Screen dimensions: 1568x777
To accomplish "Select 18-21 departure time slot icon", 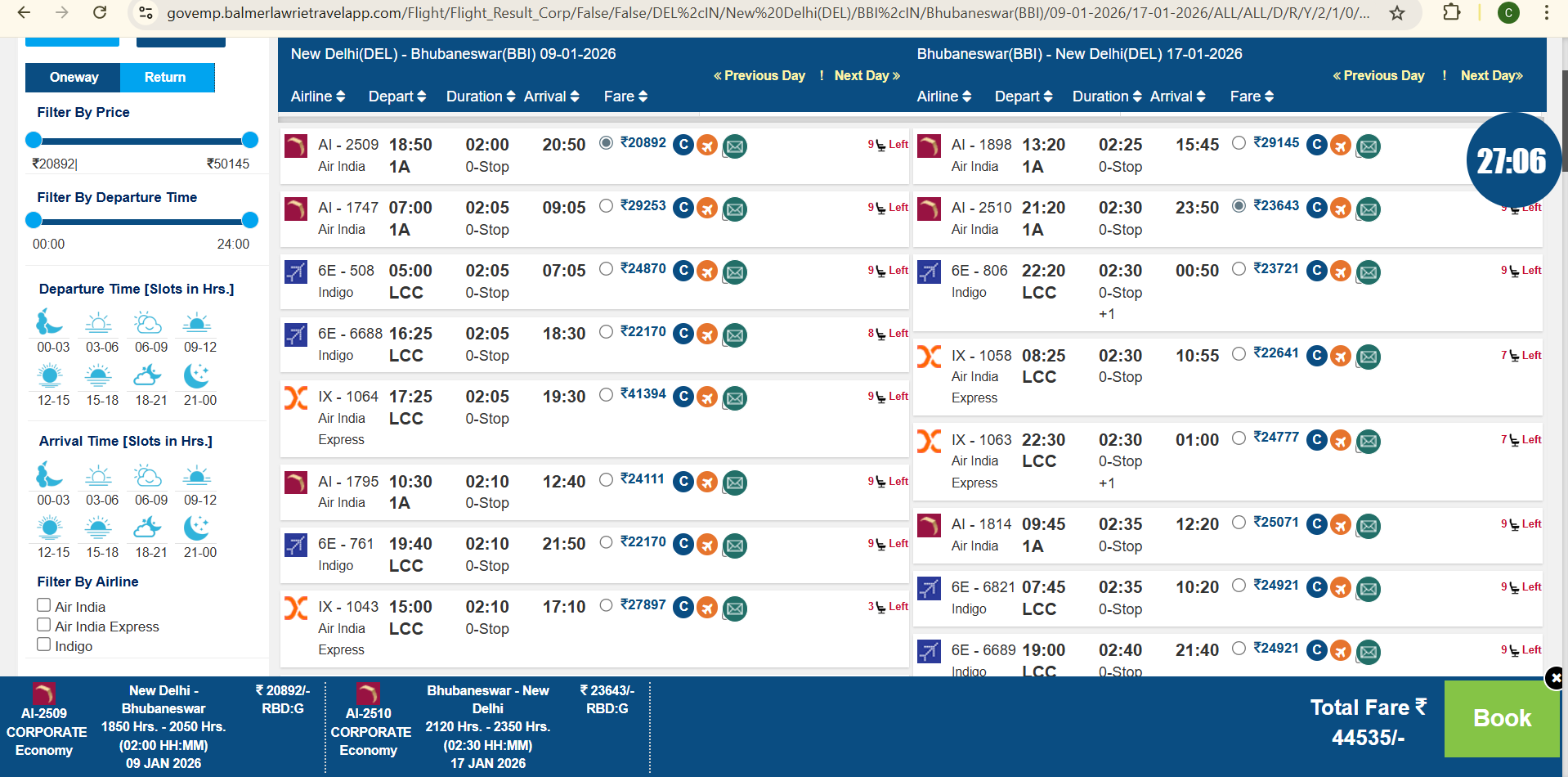I will 148,375.
